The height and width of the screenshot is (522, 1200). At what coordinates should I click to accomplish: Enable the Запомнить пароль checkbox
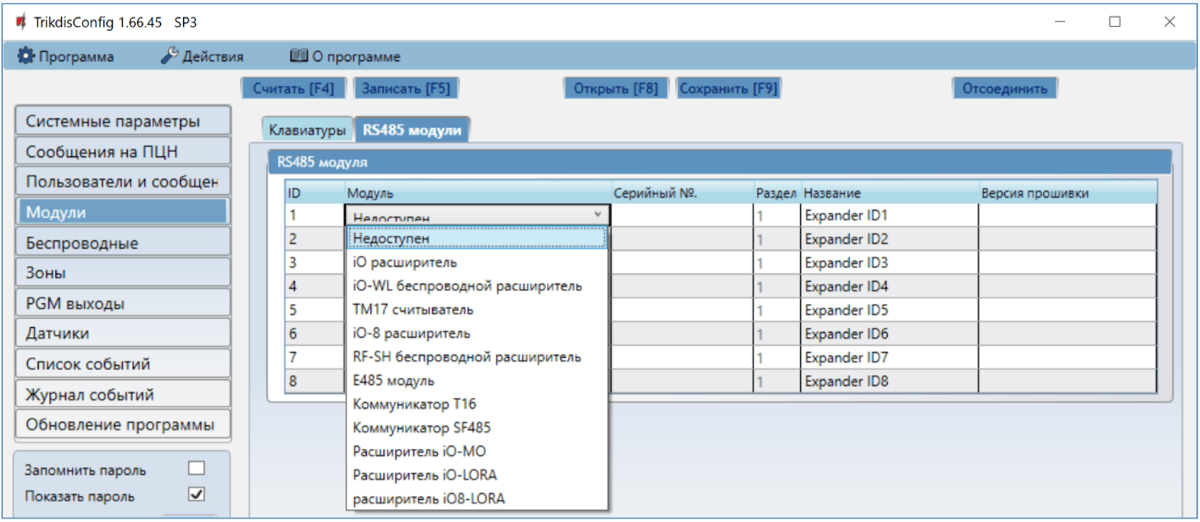pyautogui.click(x=197, y=469)
